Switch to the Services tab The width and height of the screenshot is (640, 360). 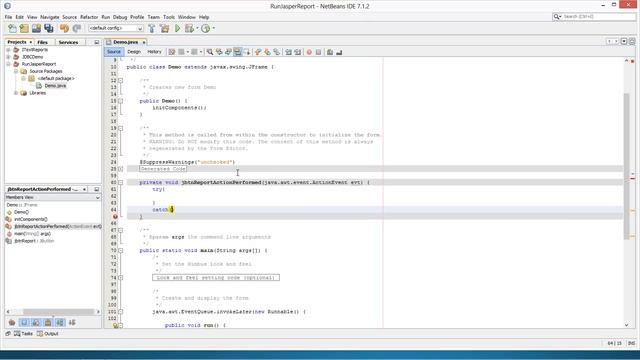point(68,42)
